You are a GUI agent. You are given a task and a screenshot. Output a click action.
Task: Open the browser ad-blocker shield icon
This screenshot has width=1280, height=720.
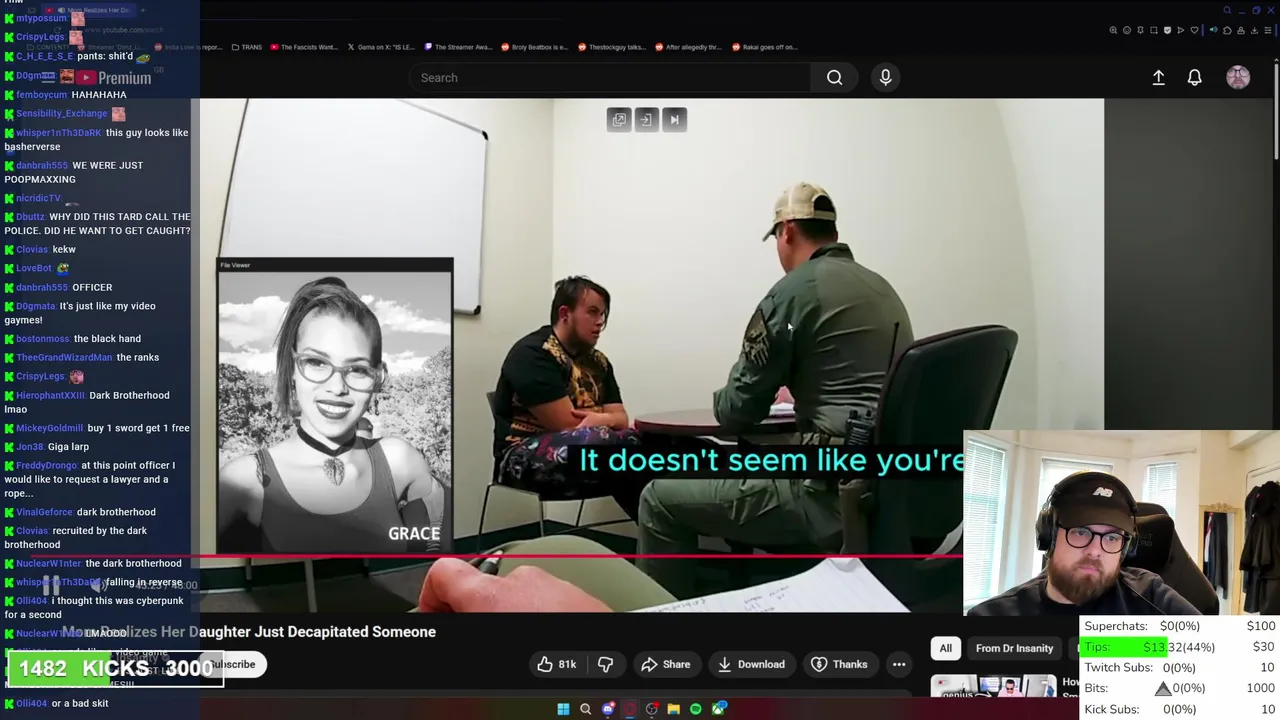(1167, 30)
